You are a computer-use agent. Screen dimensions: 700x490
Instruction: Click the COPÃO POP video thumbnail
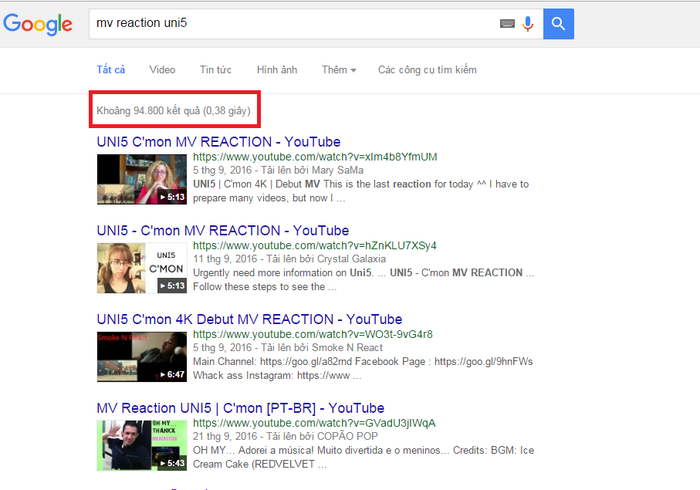(x=142, y=446)
